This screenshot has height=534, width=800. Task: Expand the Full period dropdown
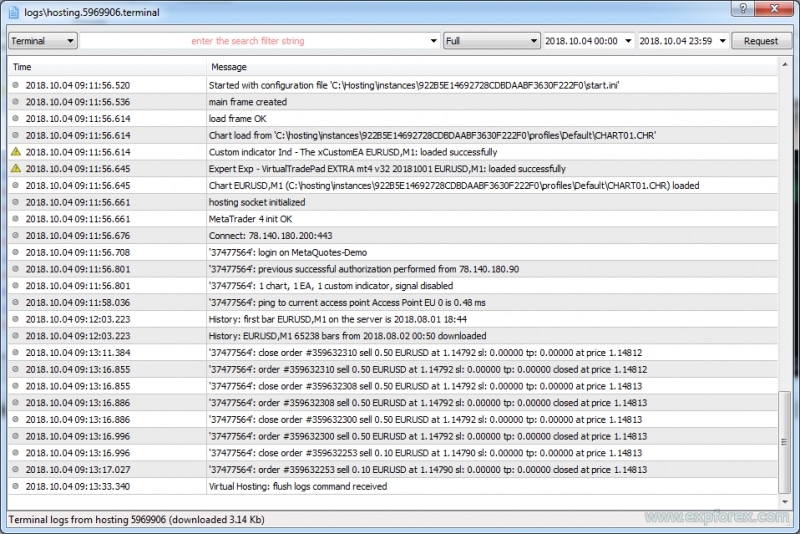pos(491,41)
